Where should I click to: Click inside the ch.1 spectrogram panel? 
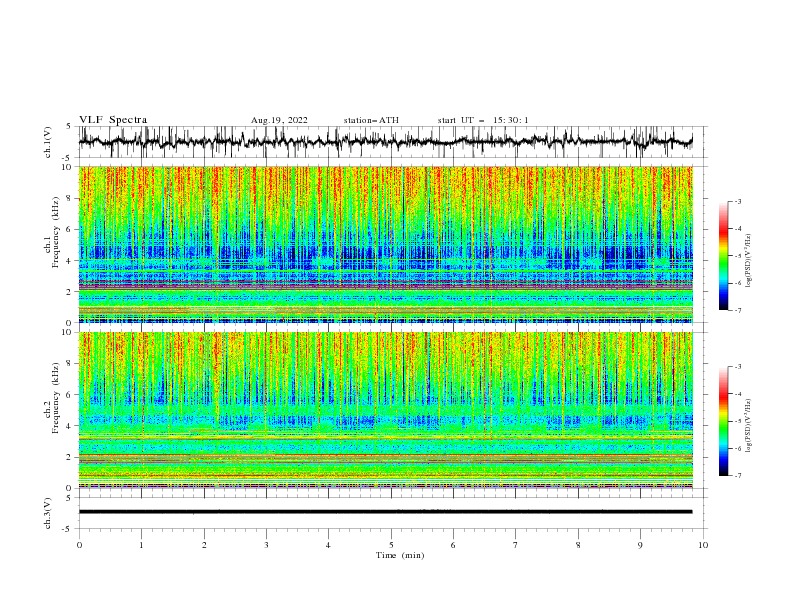click(x=385, y=244)
